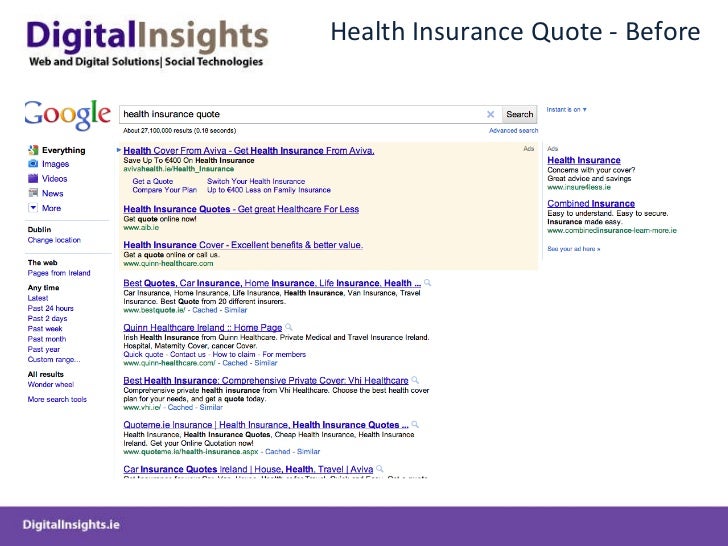Open Health Insurance insure4less side ad

[x=584, y=160]
